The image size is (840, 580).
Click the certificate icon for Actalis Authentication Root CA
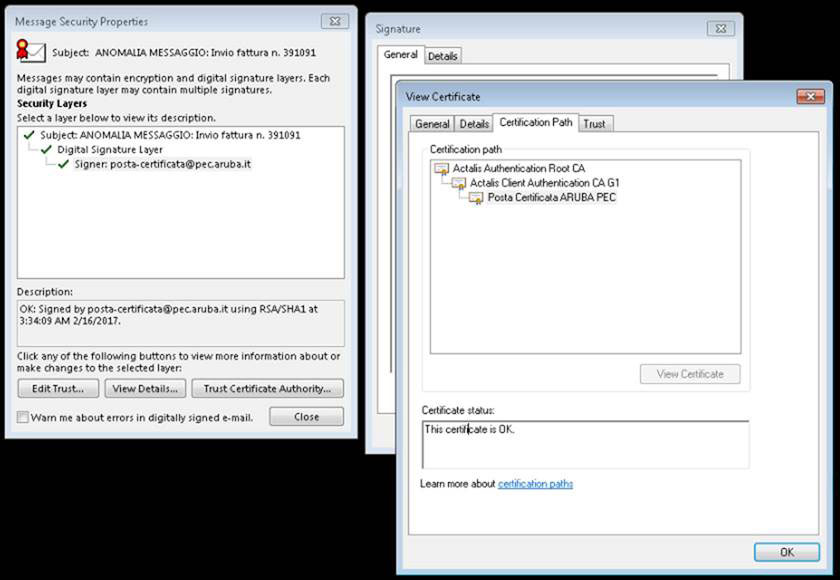pos(442,169)
